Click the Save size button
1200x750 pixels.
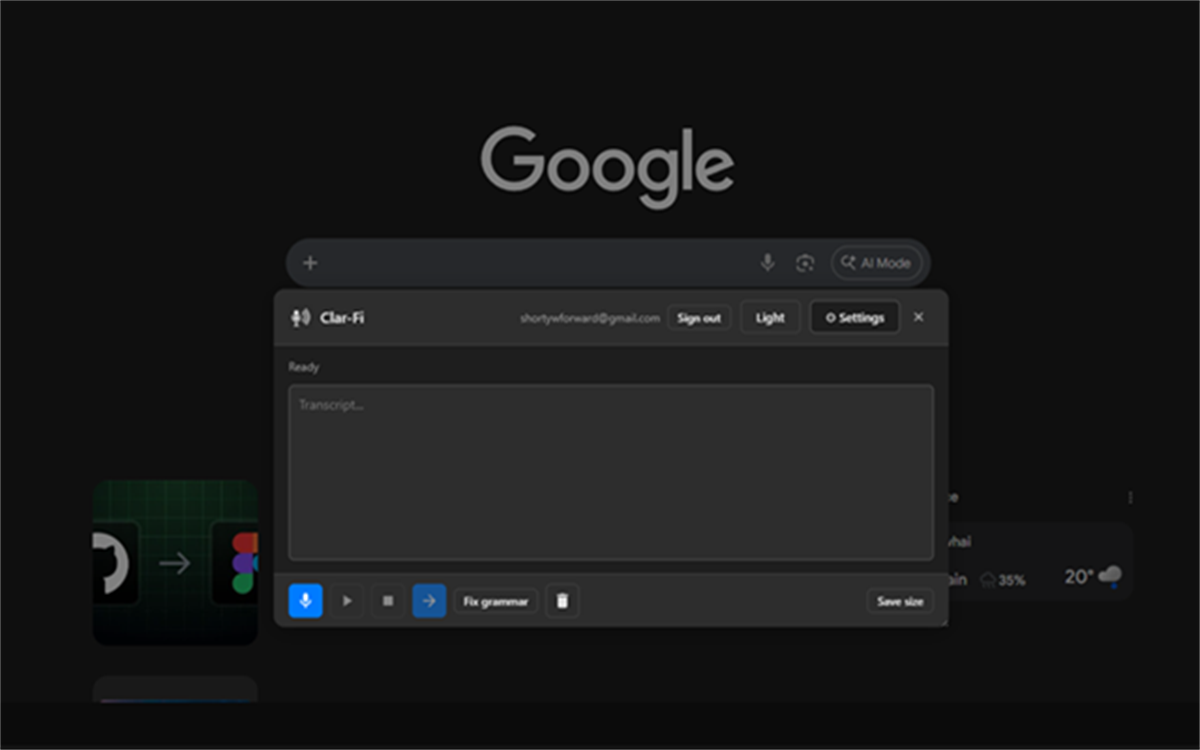coord(900,601)
